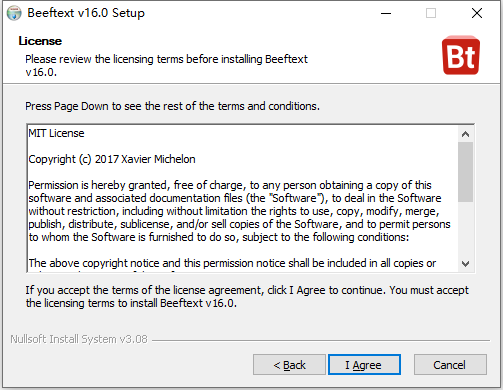Click the 'Permission is hereby granted' paragraph

[x=239, y=211]
